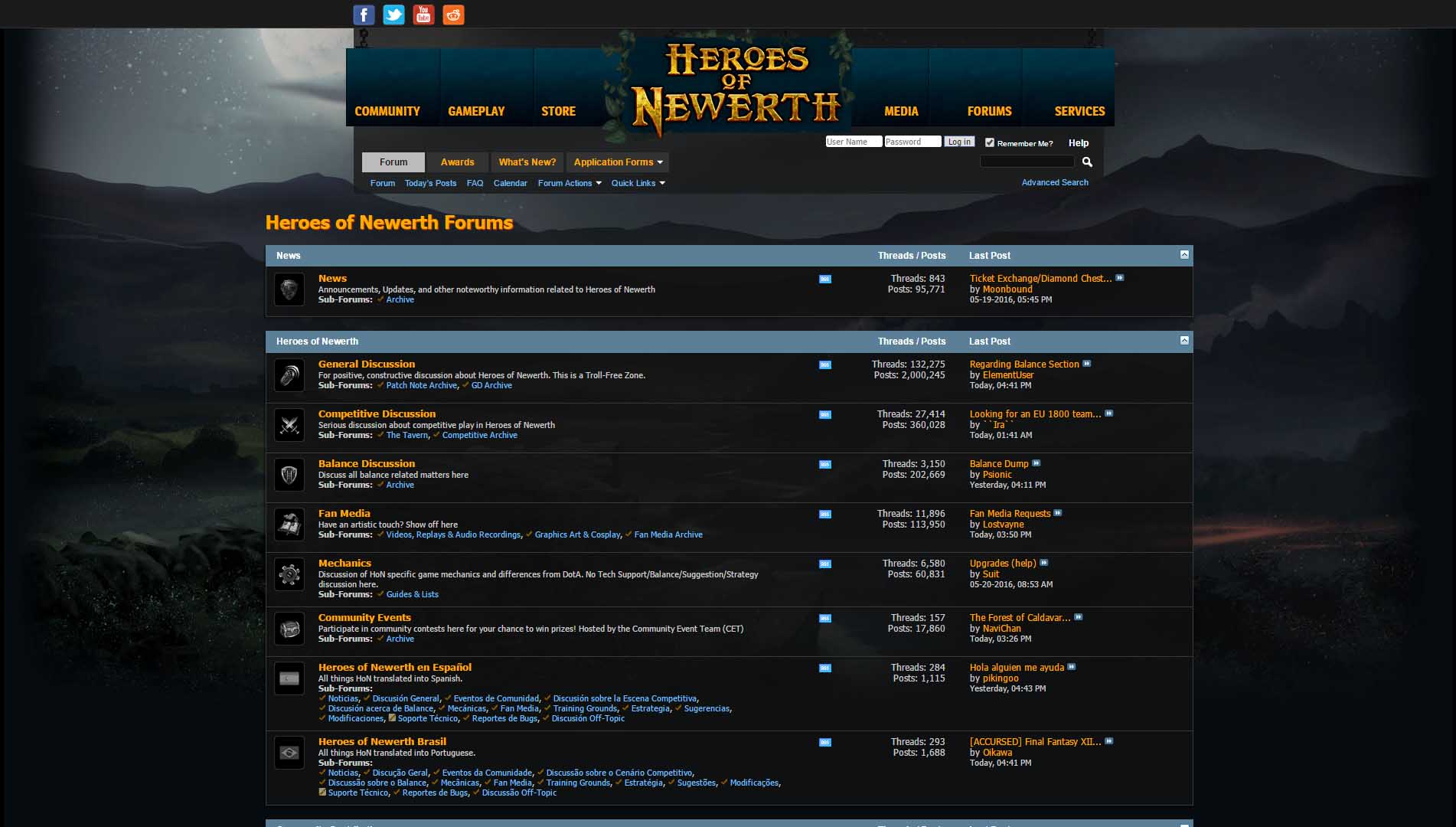The image size is (1456, 827).
Task: Open the FORUMS navigation item
Action: pyautogui.click(x=989, y=111)
